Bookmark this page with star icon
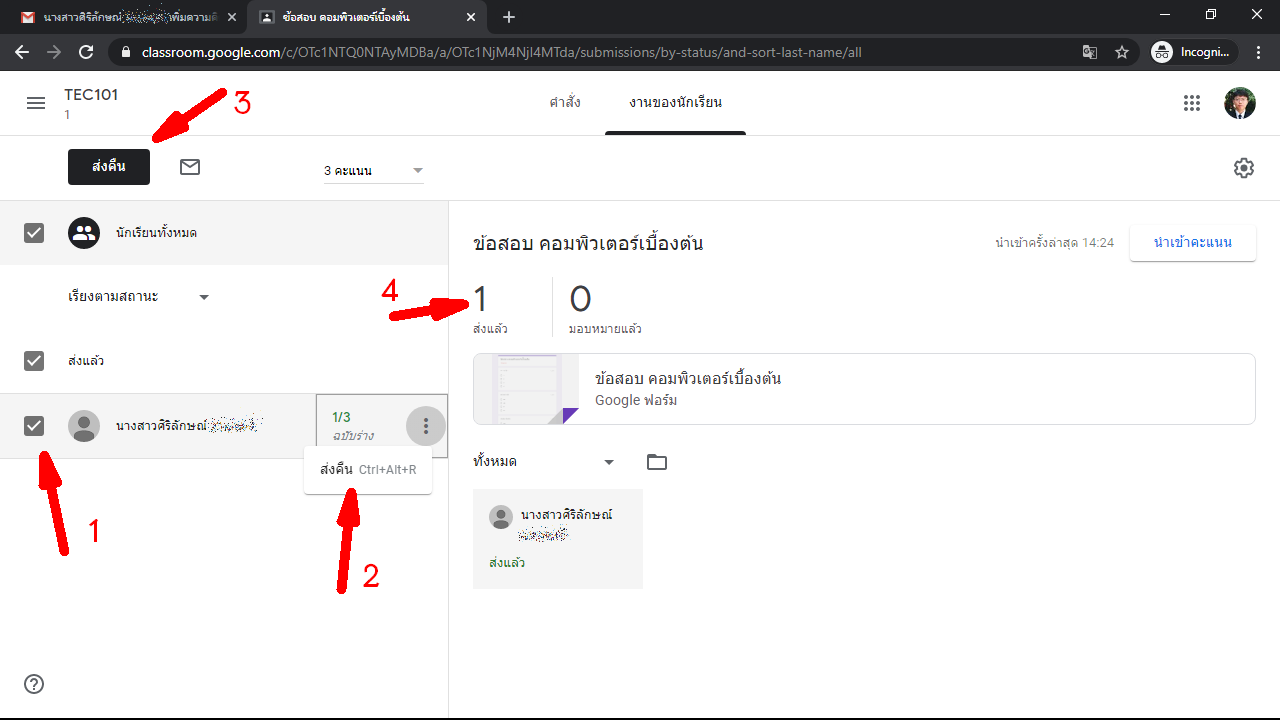This screenshot has height=720, width=1280. point(1122,52)
